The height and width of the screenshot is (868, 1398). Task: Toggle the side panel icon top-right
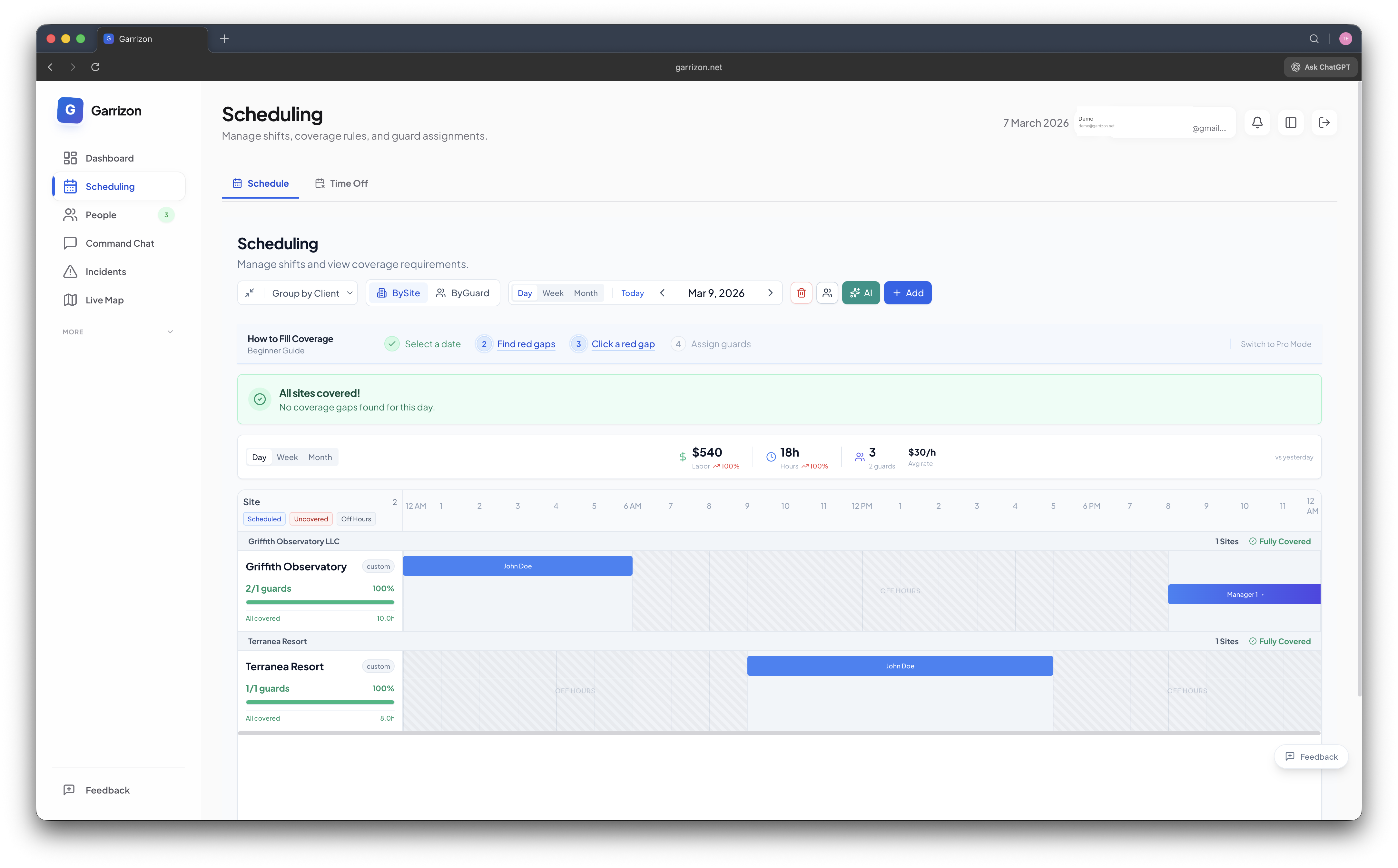point(1291,122)
